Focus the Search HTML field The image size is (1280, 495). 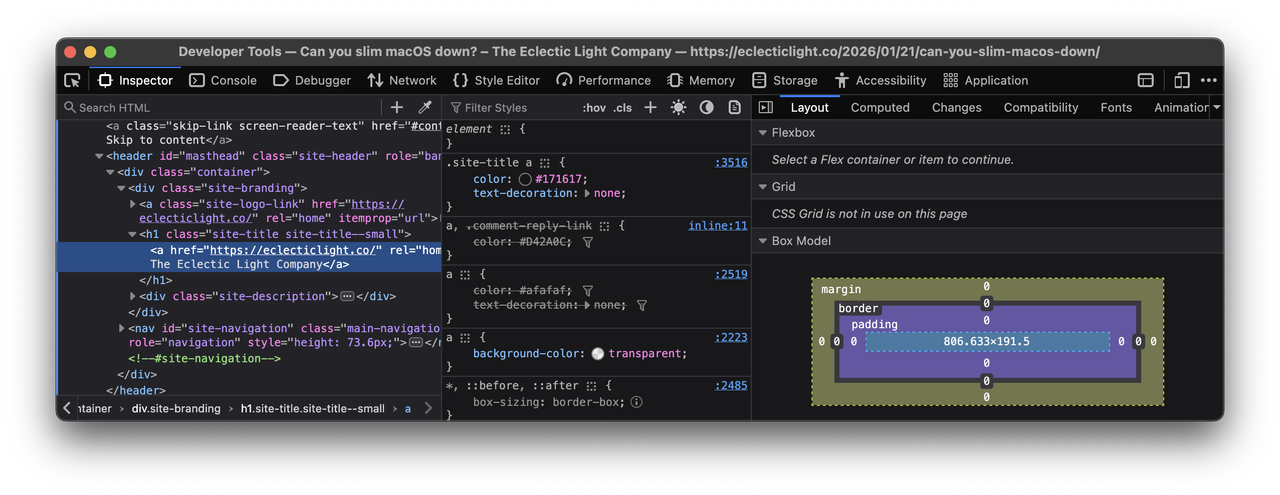[220, 107]
